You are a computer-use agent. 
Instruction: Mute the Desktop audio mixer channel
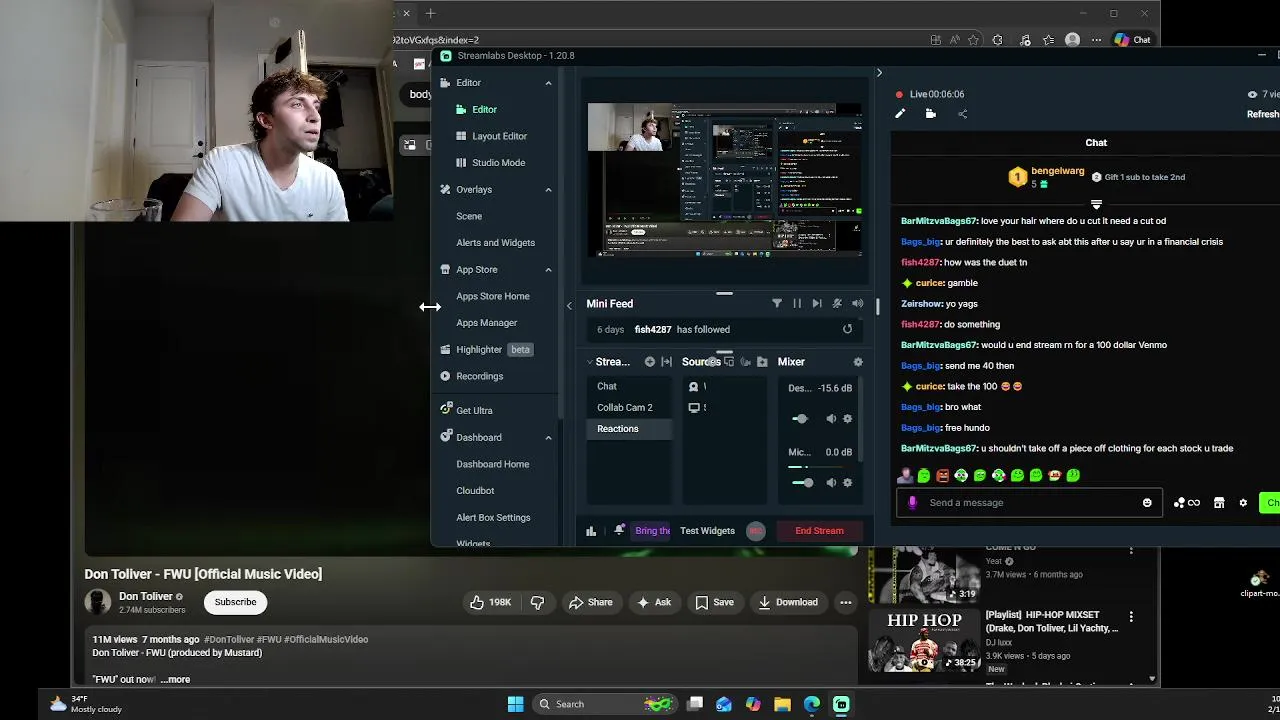pyautogui.click(x=831, y=419)
